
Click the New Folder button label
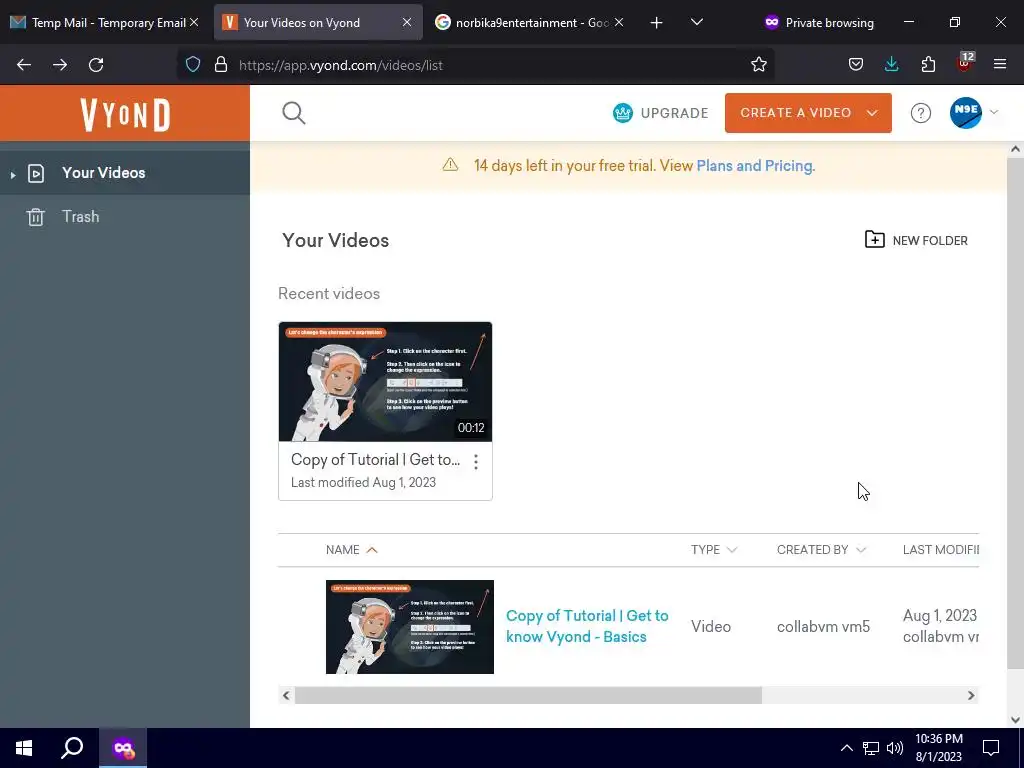click(x=930, y=241)
